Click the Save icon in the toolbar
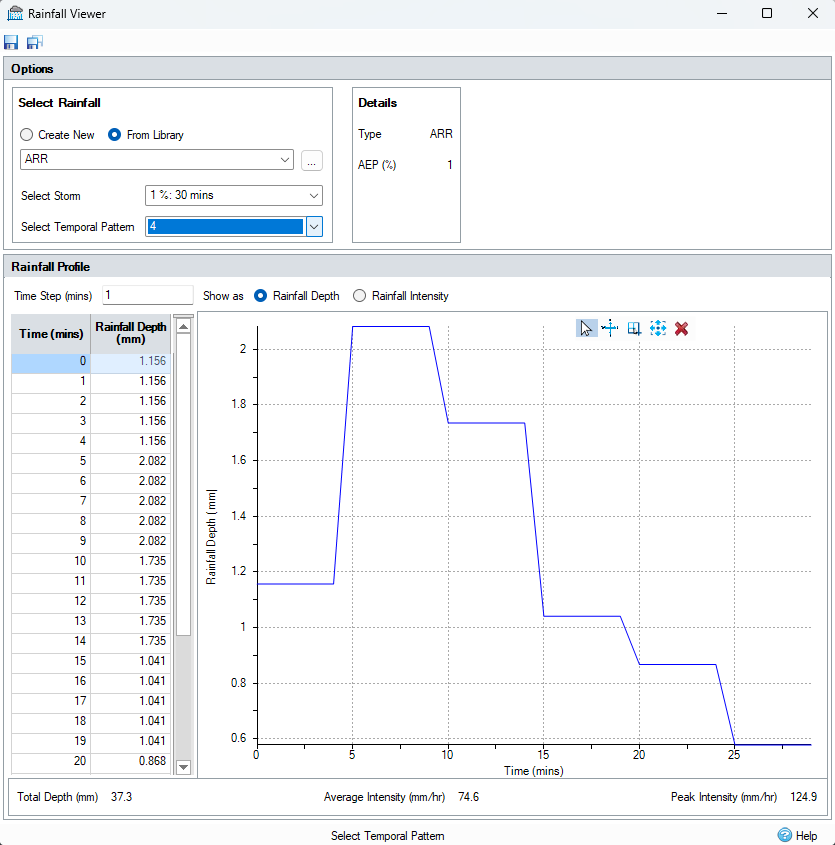The width and height of the screenshot is (835, 845). pyautogui.click(x=11, y=42)
